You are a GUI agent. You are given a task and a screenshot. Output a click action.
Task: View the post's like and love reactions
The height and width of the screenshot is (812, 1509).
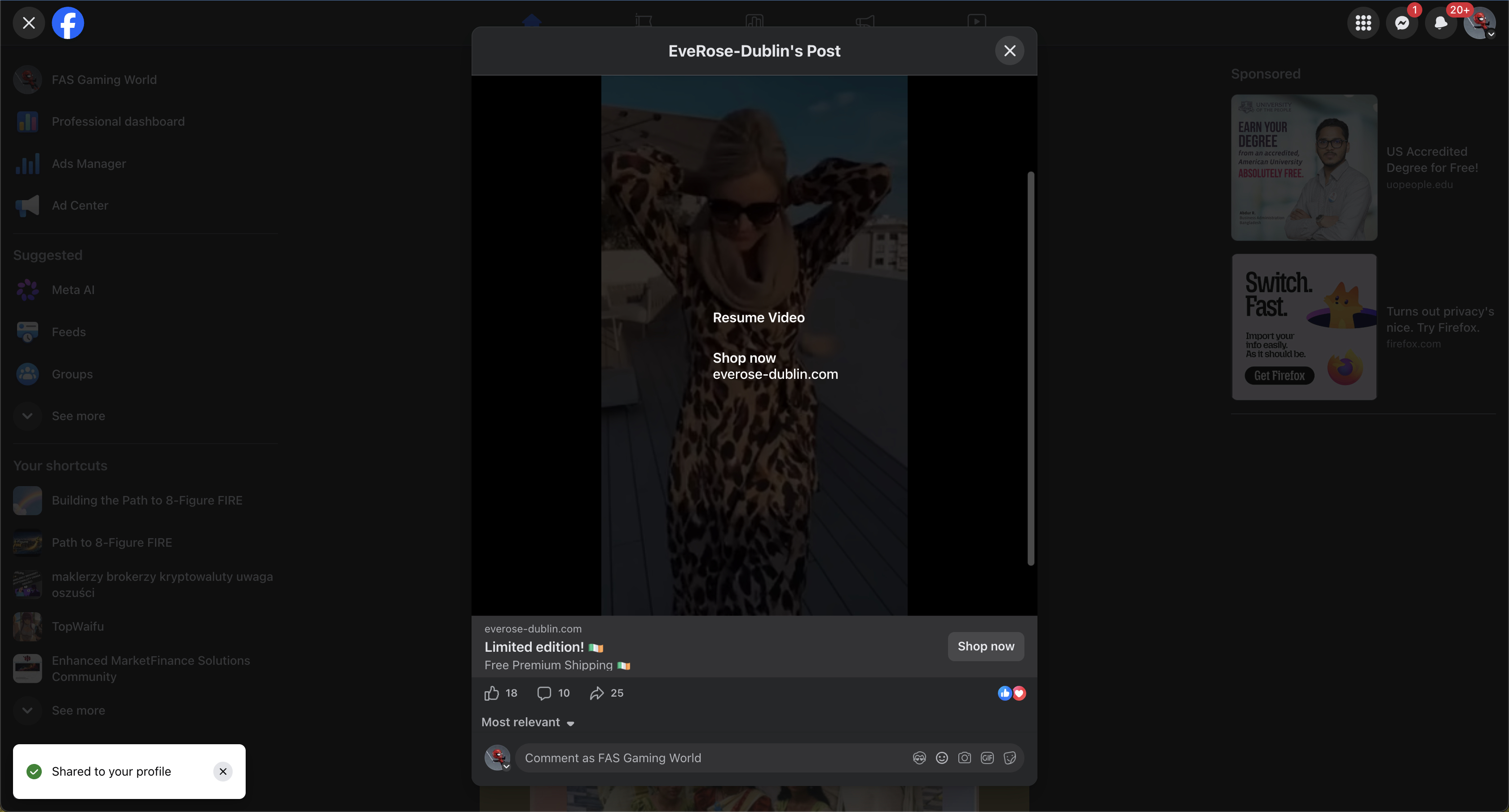[x=1012, y=693]
